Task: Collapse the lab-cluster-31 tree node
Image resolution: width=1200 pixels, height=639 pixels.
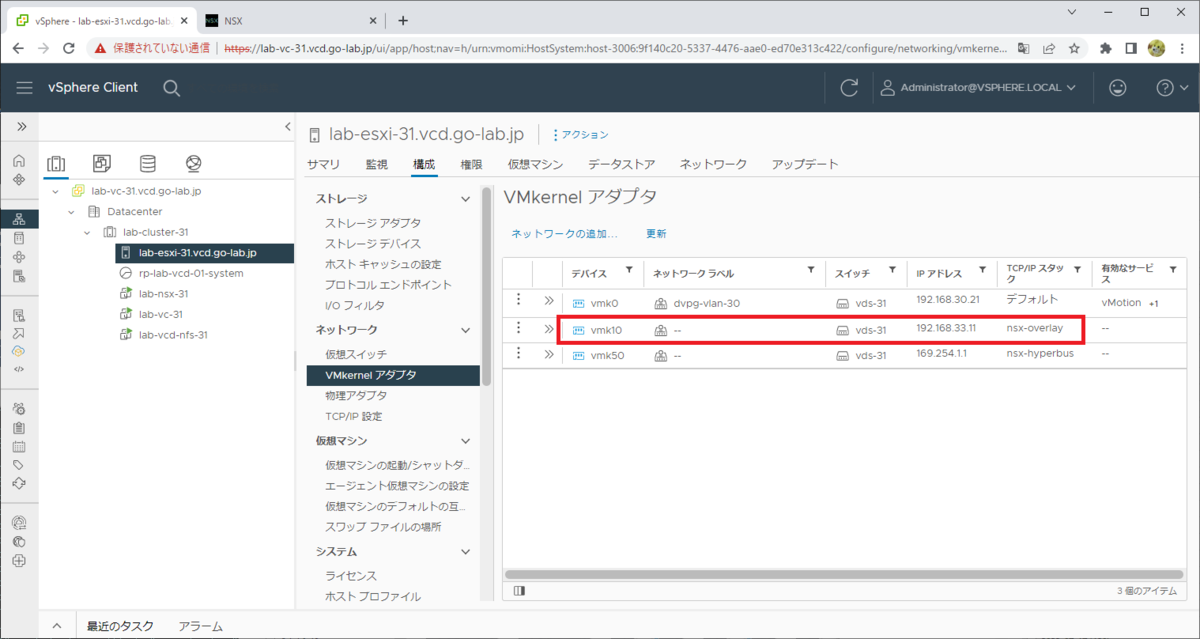Action: (x=88, y=232)
